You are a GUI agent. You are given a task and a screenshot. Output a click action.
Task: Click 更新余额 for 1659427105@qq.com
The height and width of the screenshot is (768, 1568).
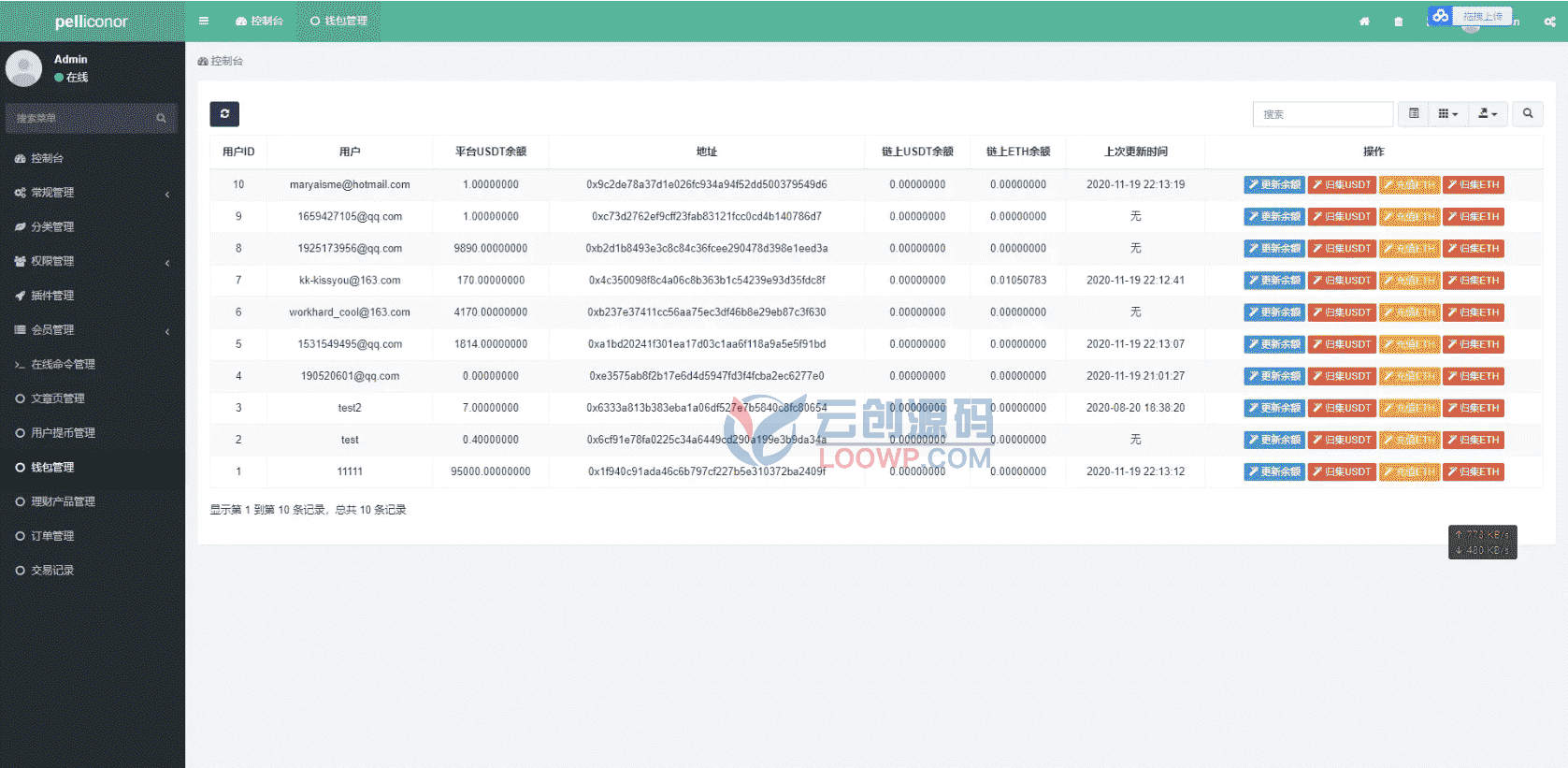1274,216
